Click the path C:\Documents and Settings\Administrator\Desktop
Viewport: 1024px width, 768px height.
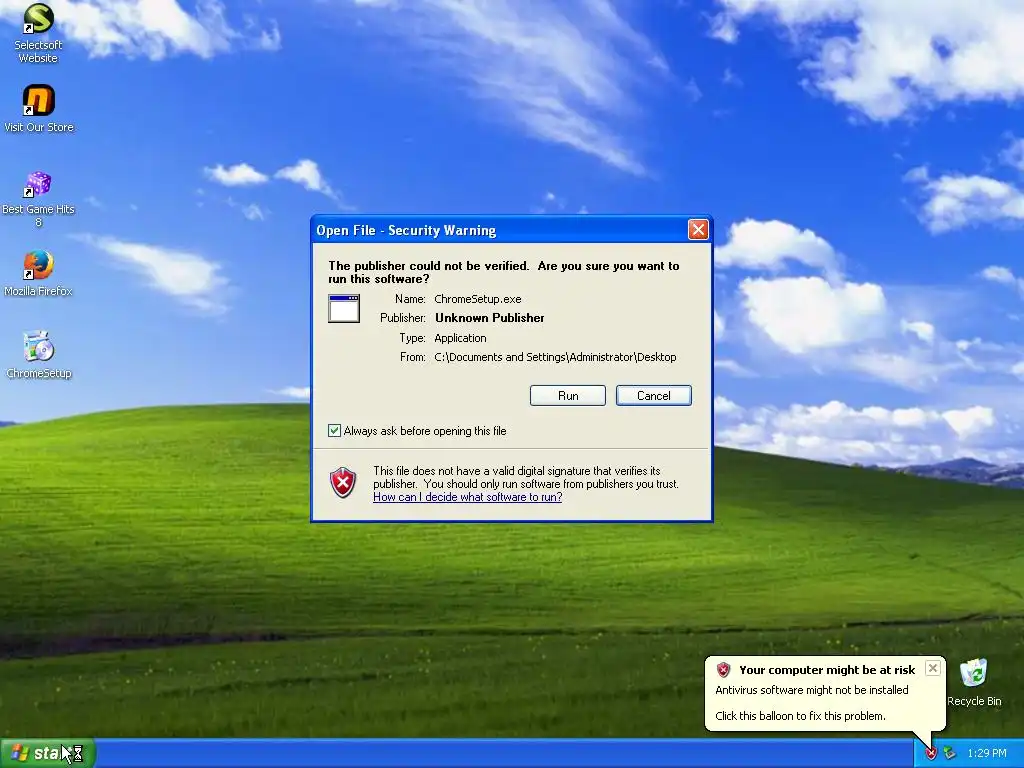click(555, 357)
